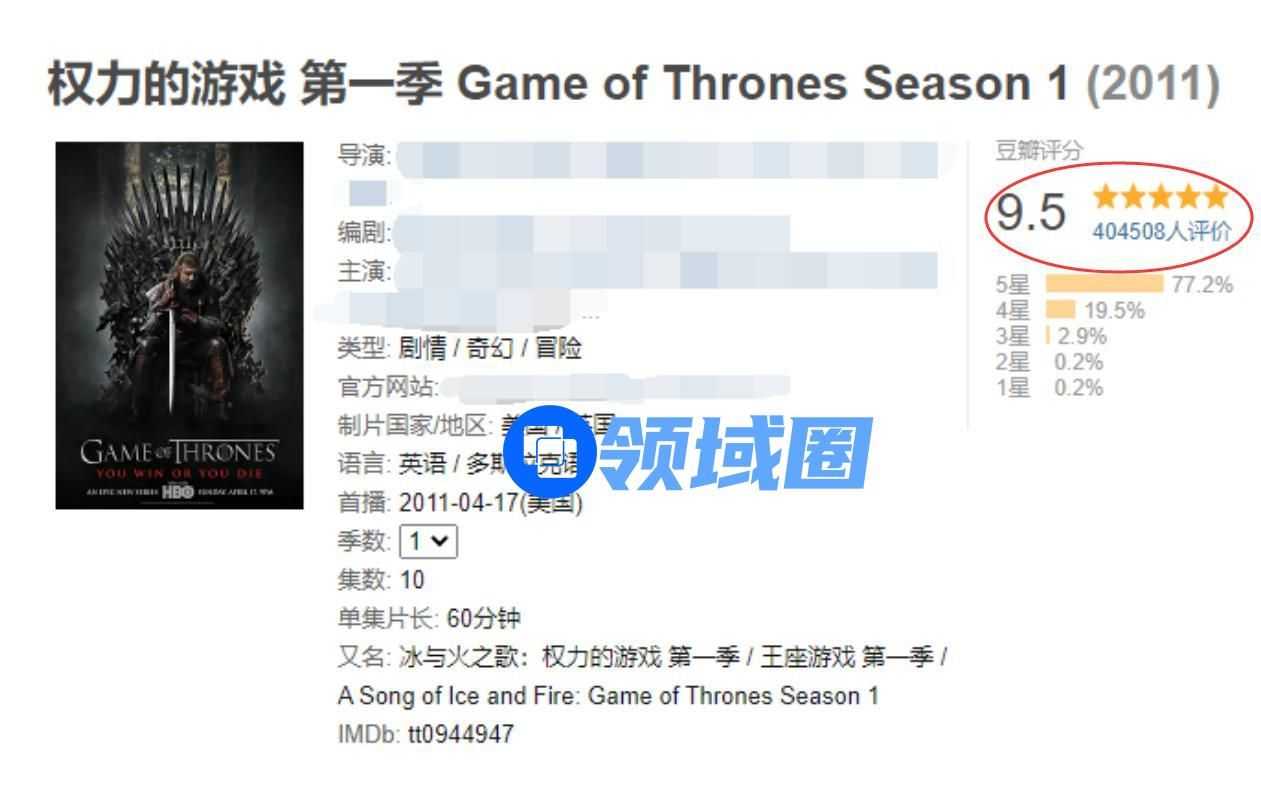Open the season number dropdown
Viewport: 1261px width, 806px height.
click(429, 542)
